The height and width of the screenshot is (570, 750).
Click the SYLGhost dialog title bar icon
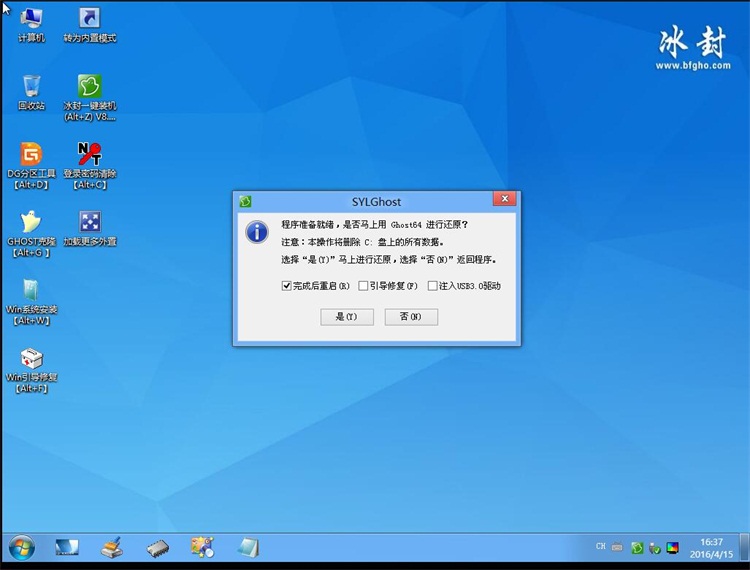tap(245, 202)
